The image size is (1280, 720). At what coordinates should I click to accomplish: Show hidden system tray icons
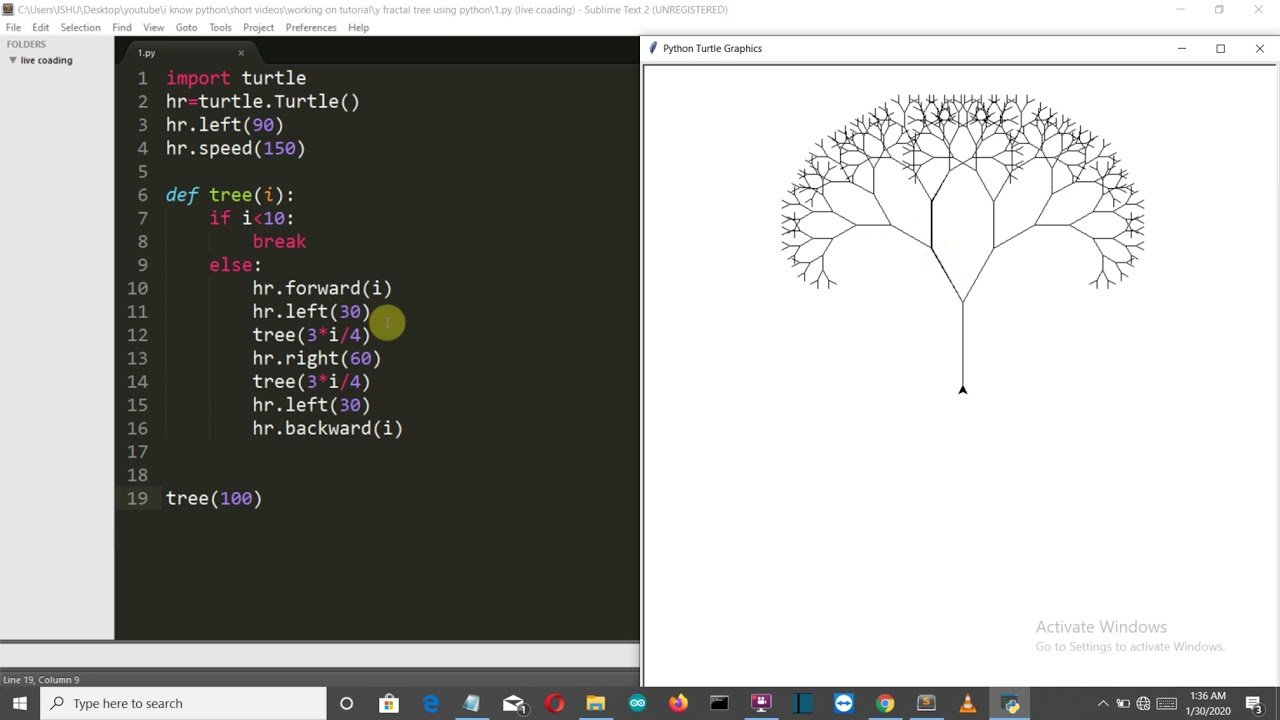click(1103, 703)
